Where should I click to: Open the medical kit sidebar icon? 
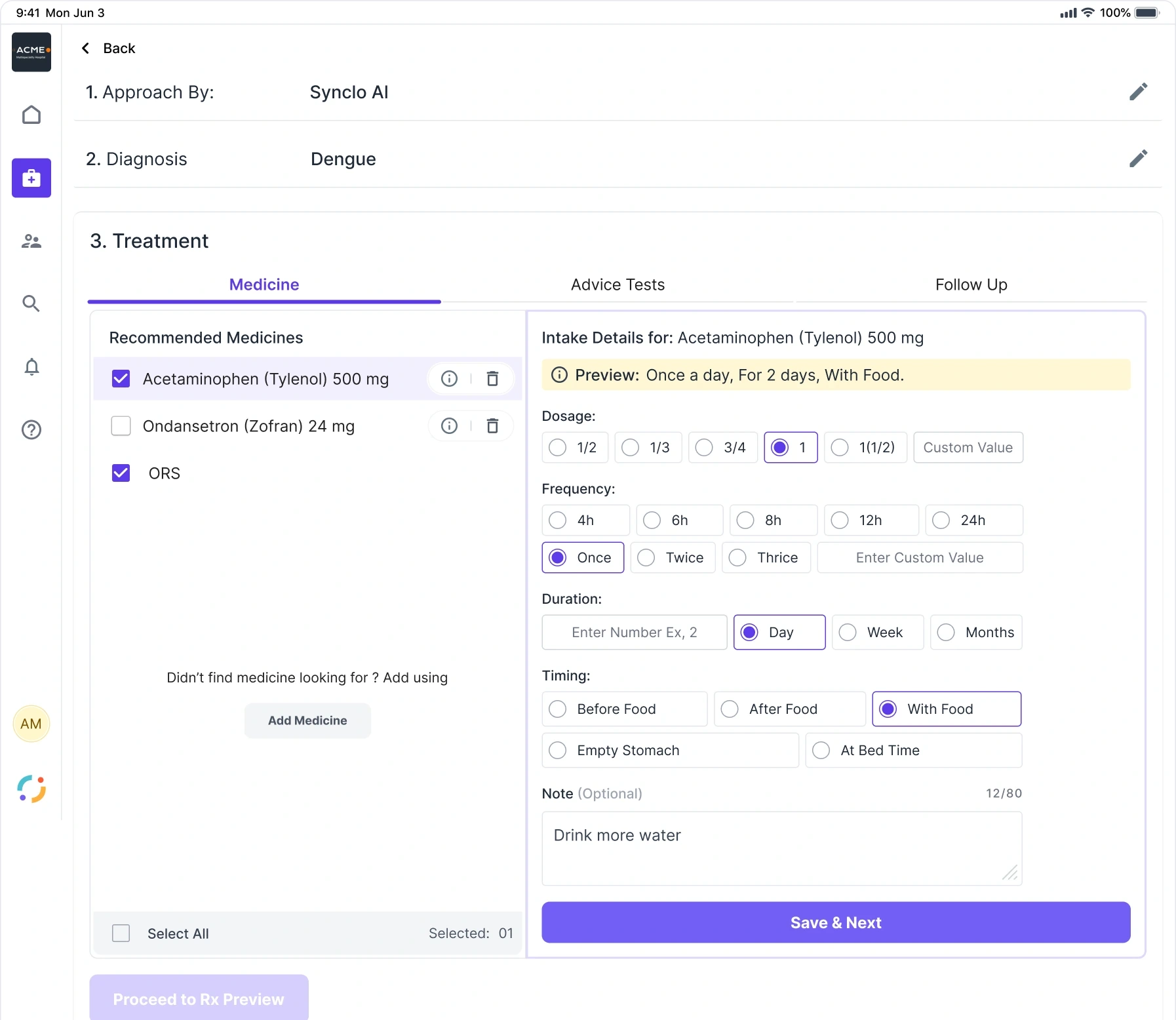click(x=31, y=178)
